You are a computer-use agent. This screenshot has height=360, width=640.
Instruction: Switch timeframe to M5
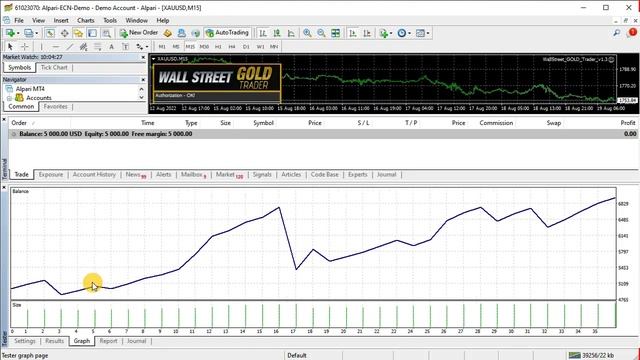pyautogui.click(x=176, y=47)
